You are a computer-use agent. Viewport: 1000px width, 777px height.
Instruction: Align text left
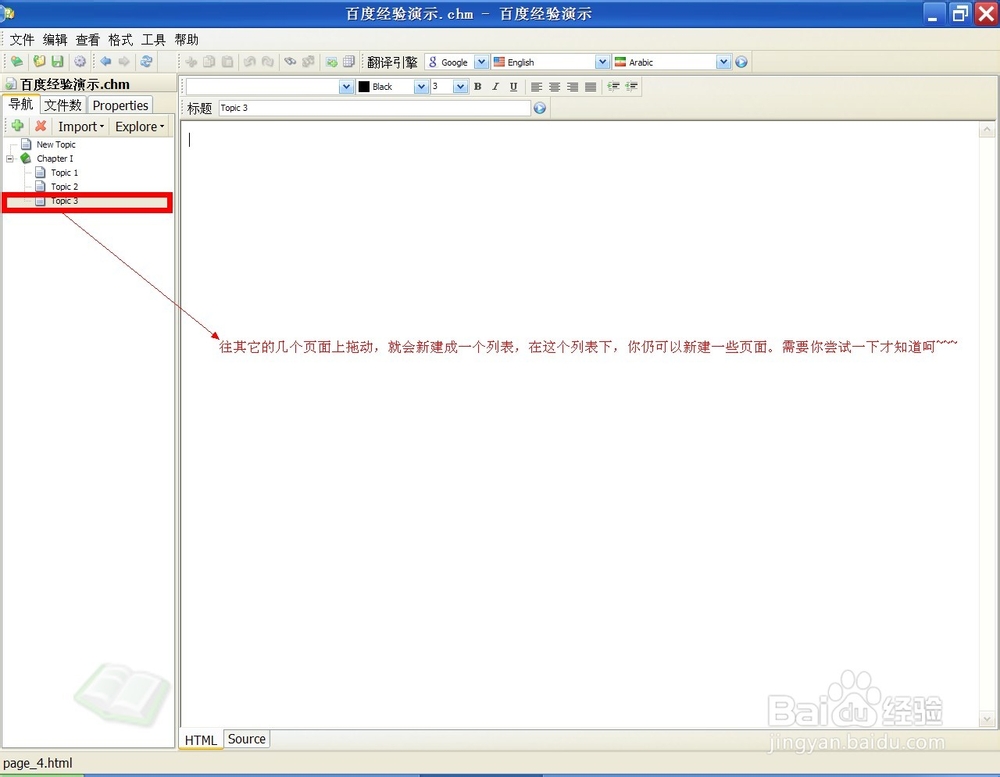click(x=536, y=87)
